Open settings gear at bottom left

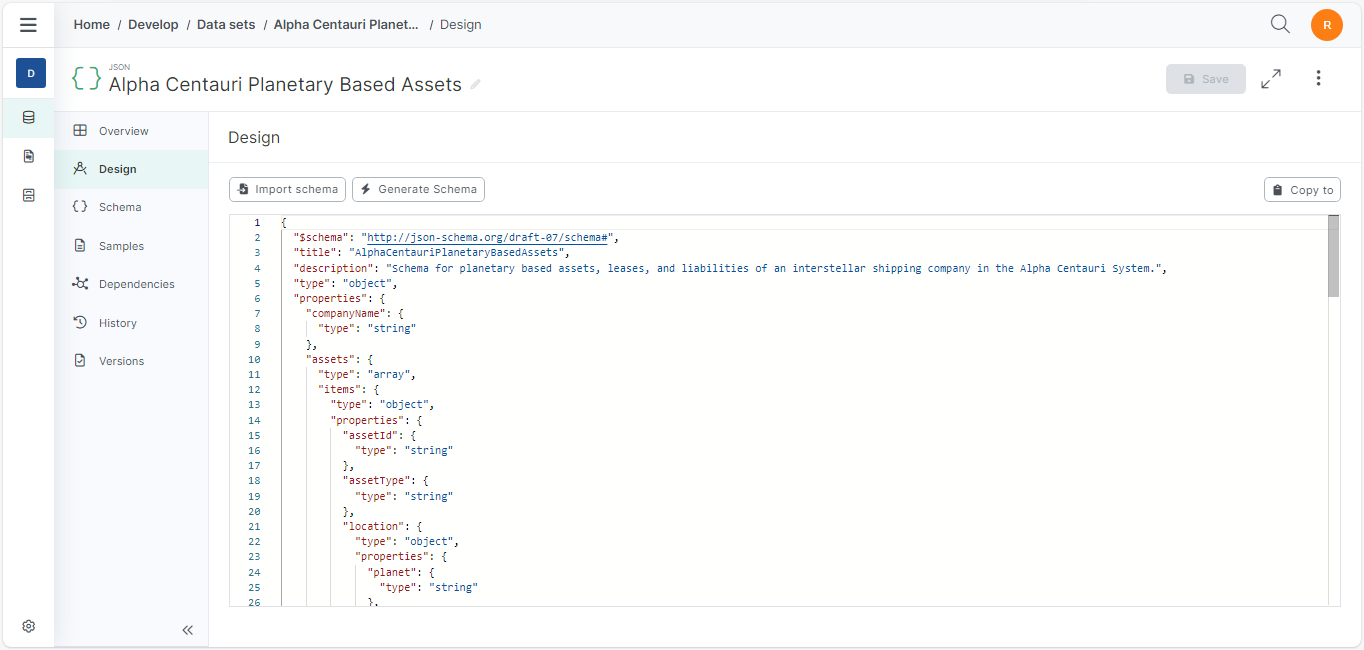[x=28, y=626]
